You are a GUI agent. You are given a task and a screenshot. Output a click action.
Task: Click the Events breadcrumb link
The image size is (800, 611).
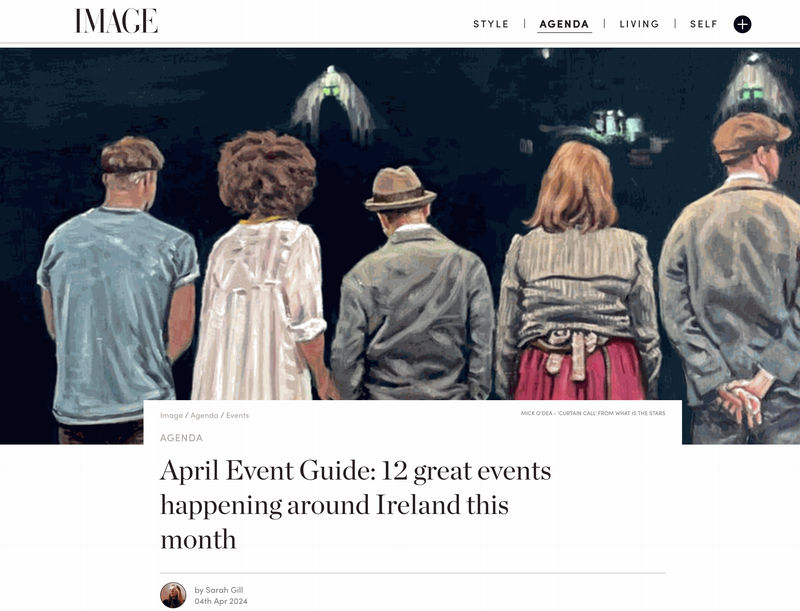point(238,415)
